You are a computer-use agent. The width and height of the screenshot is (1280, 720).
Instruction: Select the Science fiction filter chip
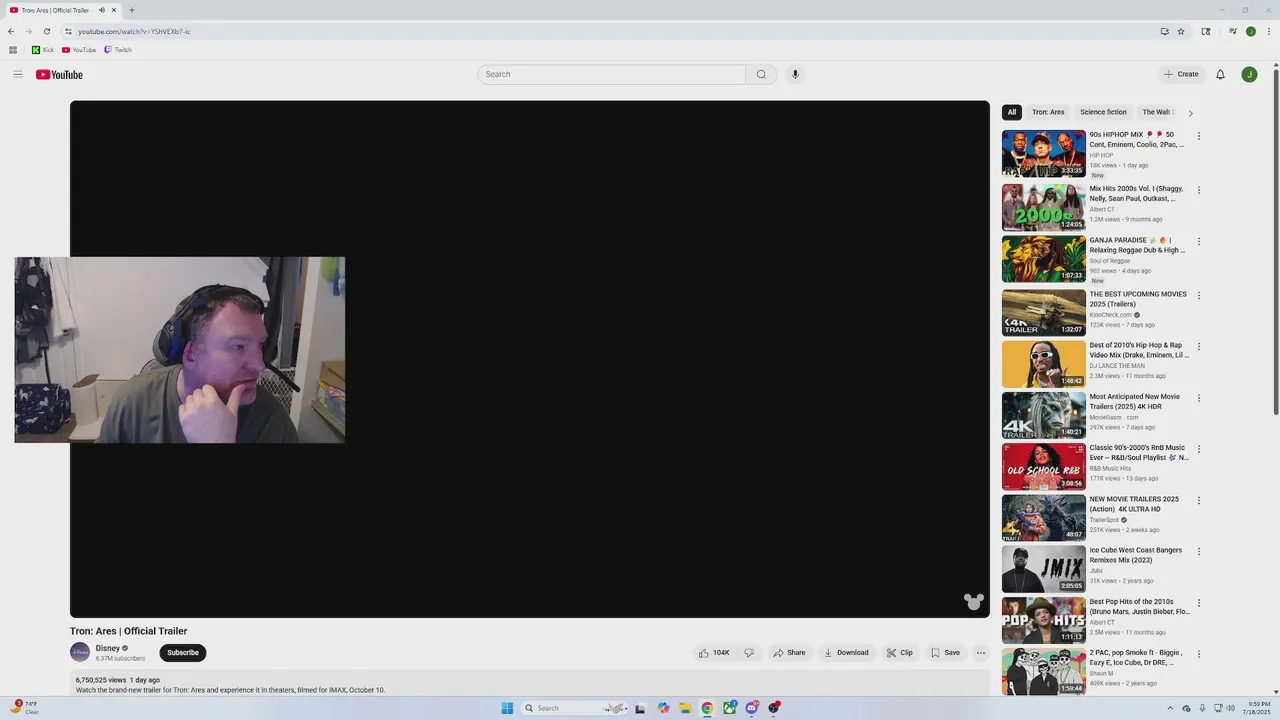coord(1103,112)
